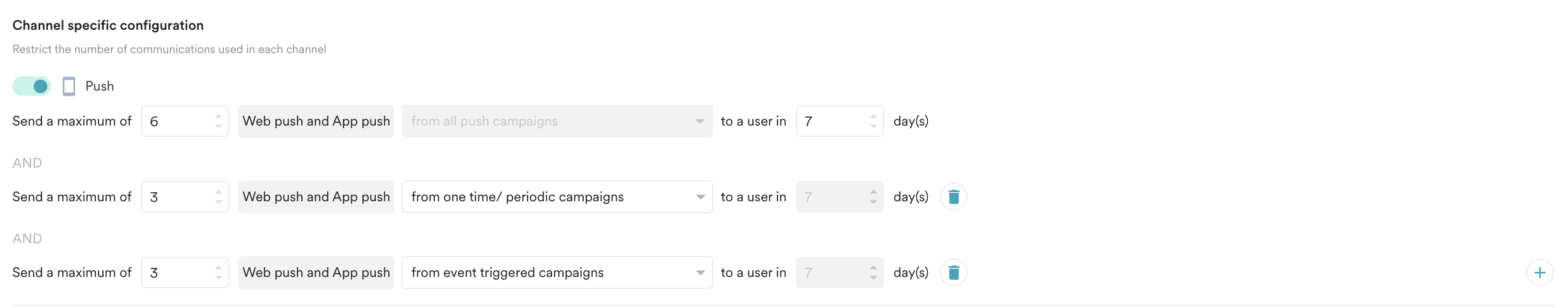Decrease the first rule's days stepper

[873, 126]
